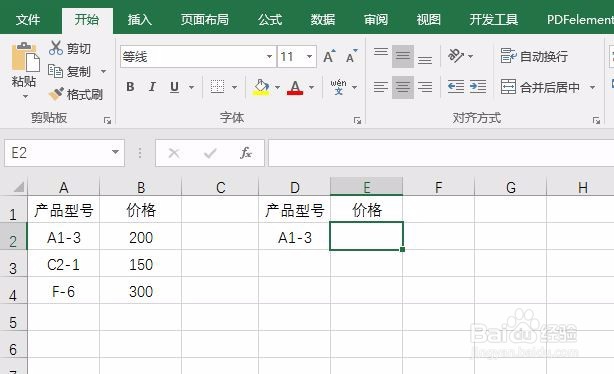Open Merge & Center dropdown arrow
The width and height of the screenshot is (614, 374).
coord(592,87)
